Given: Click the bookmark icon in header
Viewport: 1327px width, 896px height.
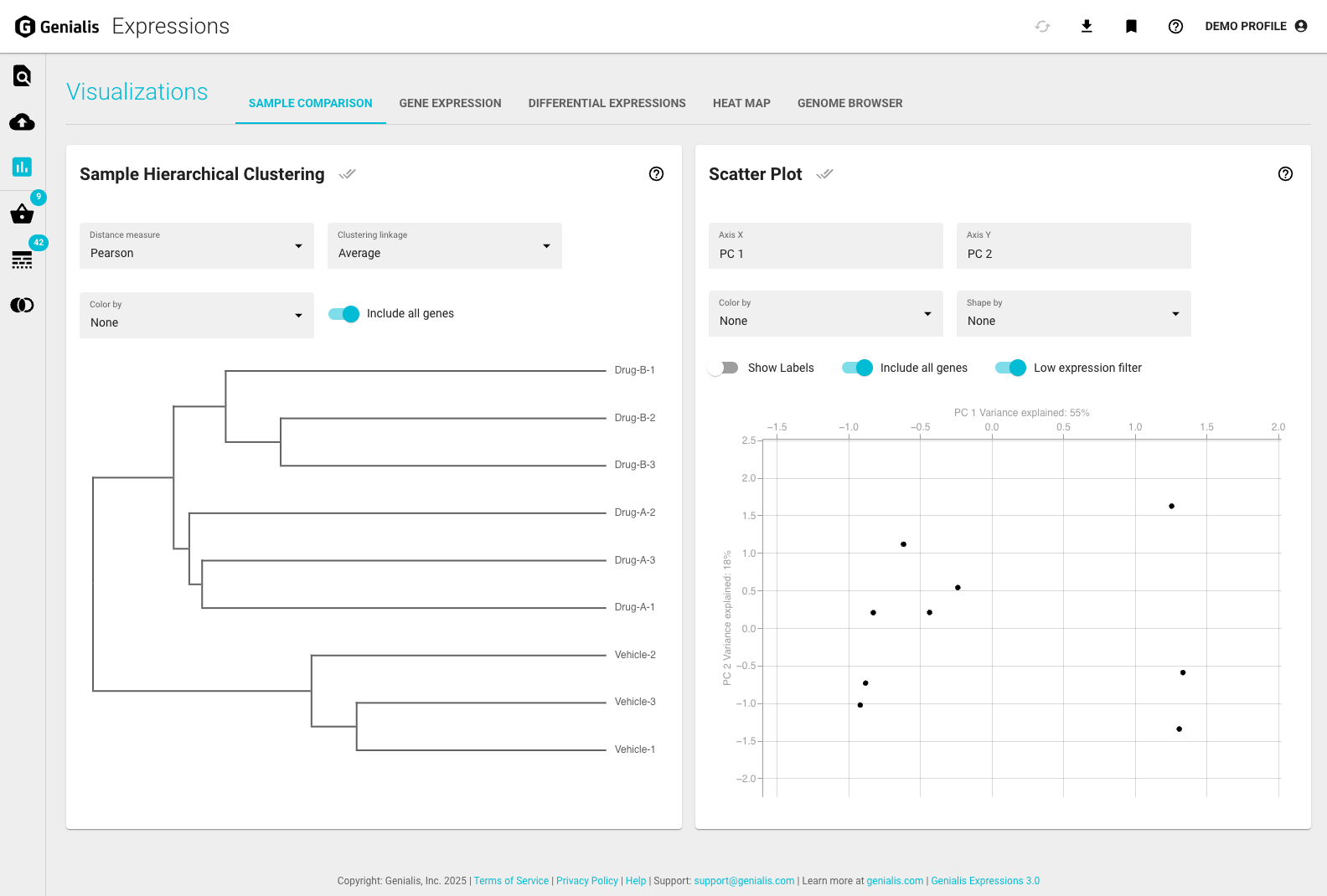Looking at the screenshot, I should coord(1131,27).
